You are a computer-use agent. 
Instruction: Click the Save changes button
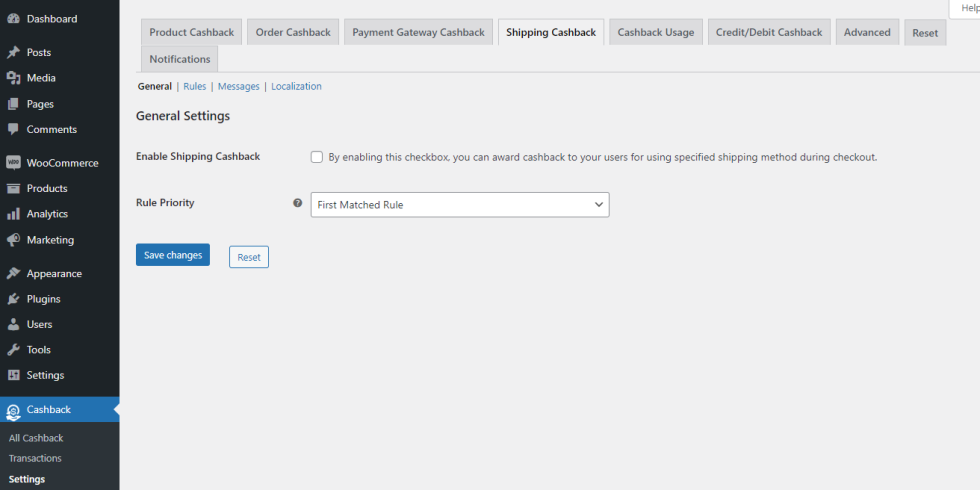tap(173, 255)
